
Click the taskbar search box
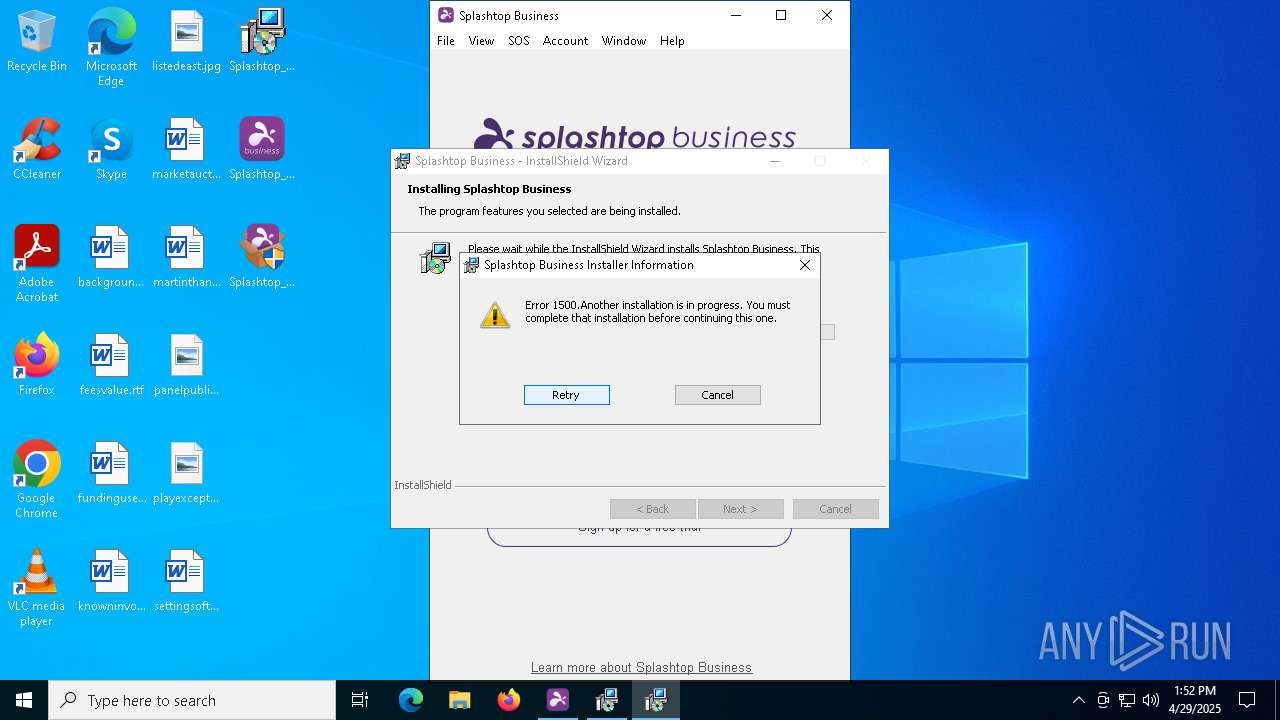[x=192, y=700]
